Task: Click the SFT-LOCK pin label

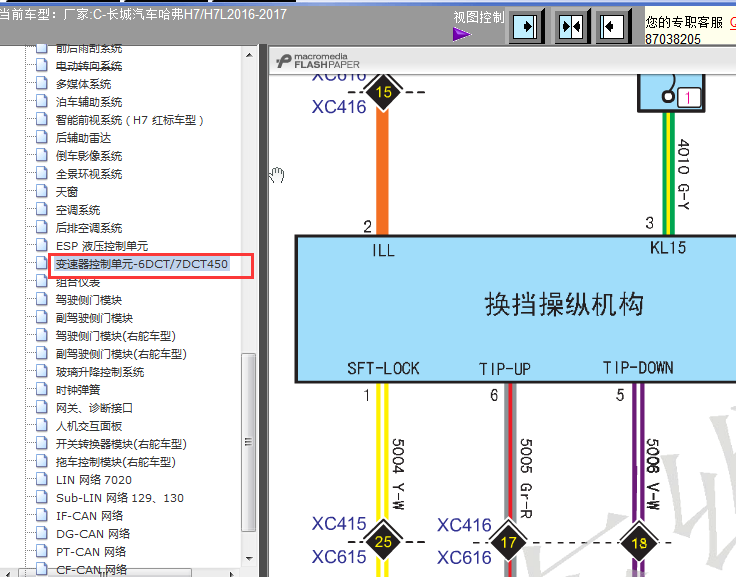Action: 383,369
